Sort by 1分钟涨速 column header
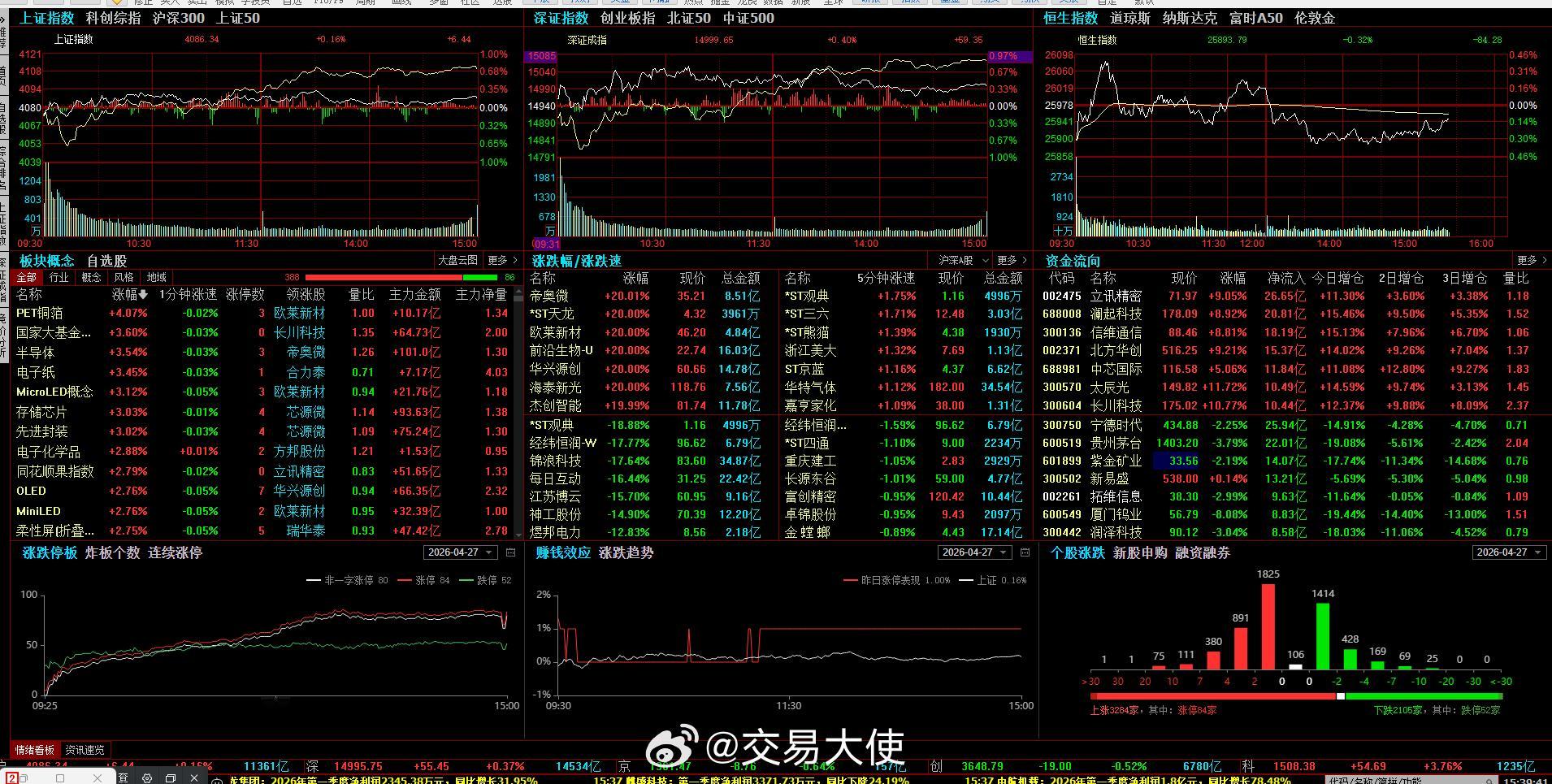The image size is (1552, 784). tap(188, 294)
